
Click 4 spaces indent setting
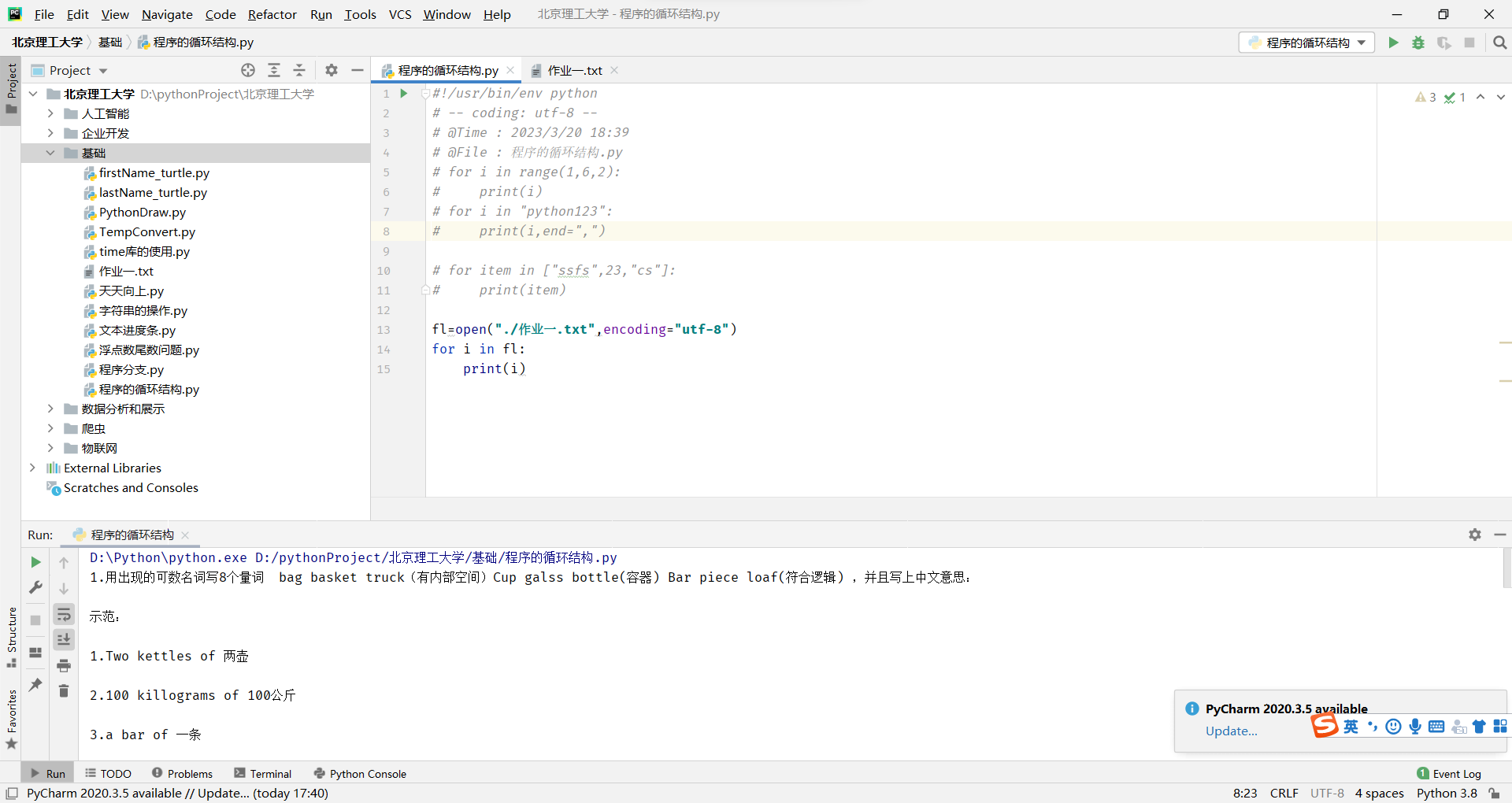pyautogui.click(x=1379, y=794)
